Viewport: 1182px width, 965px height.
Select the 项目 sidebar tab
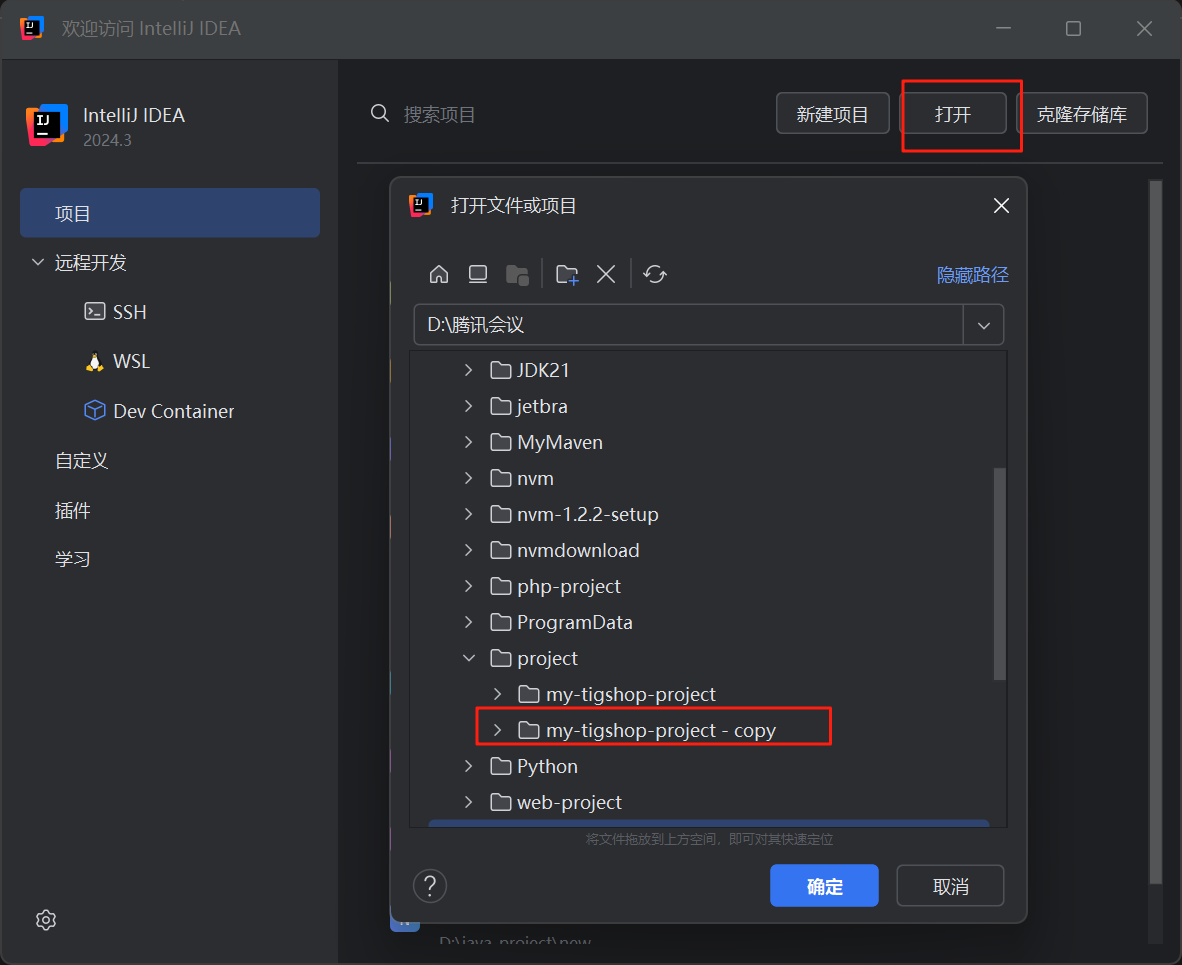(x=170, y=213)
